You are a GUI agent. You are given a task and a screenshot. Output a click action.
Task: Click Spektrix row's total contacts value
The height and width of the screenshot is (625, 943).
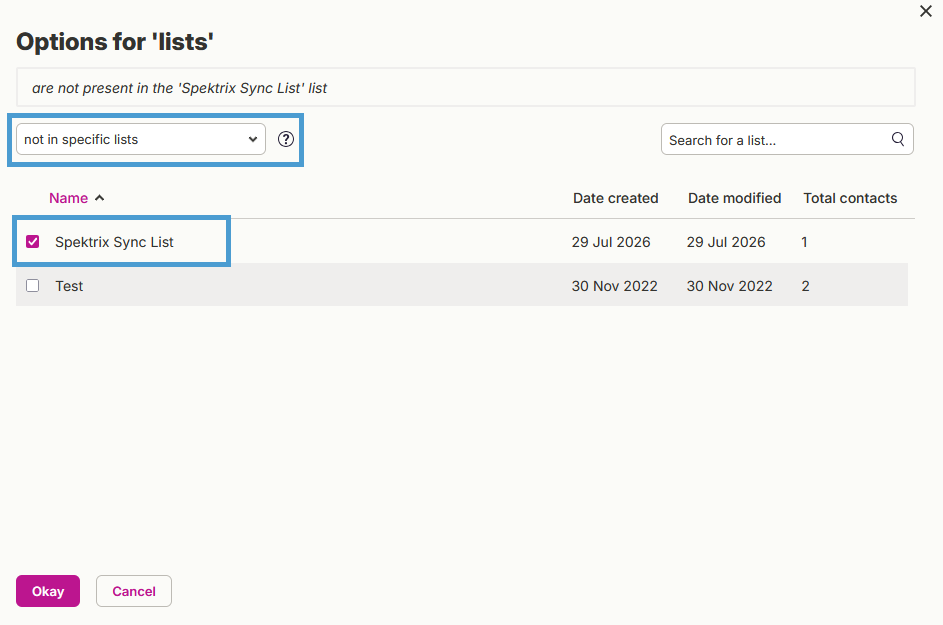pos(804,242)
